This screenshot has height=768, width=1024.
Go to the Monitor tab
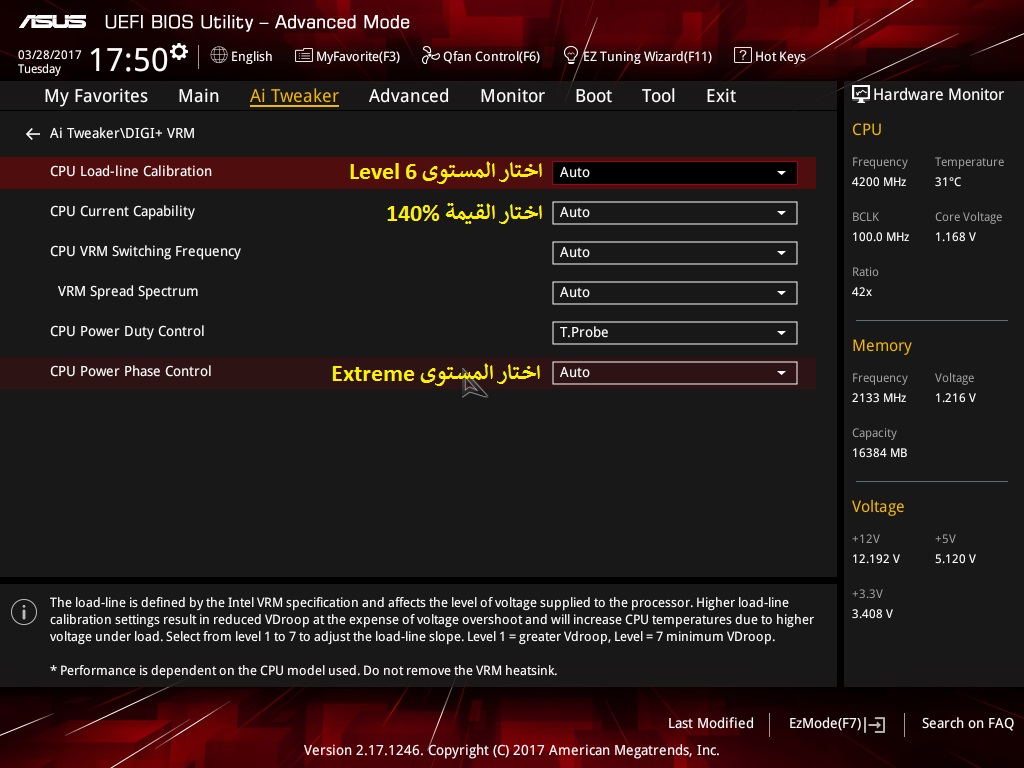click(513, 96)
